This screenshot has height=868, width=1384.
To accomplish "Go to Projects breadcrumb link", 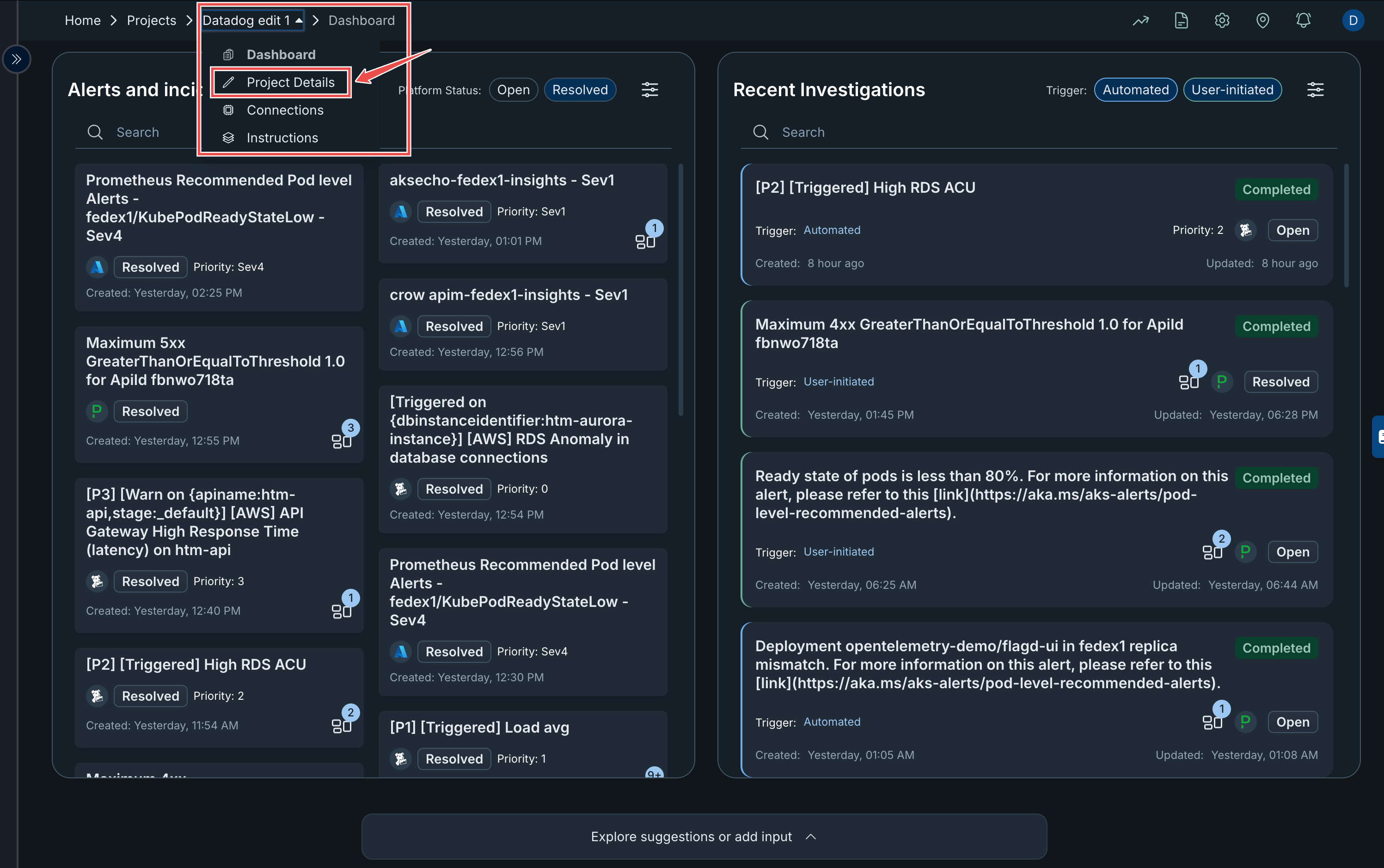I will pos(152,21).
